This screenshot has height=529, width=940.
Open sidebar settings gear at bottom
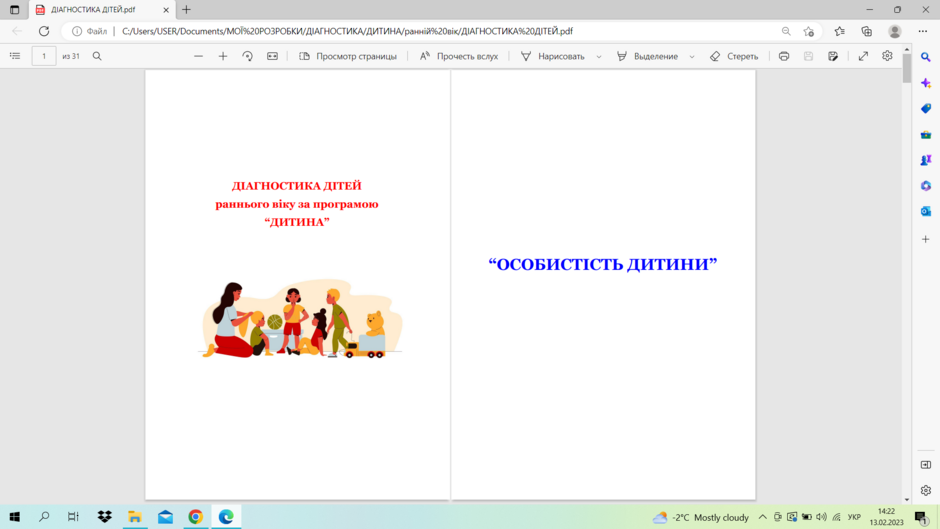(926, 490)
